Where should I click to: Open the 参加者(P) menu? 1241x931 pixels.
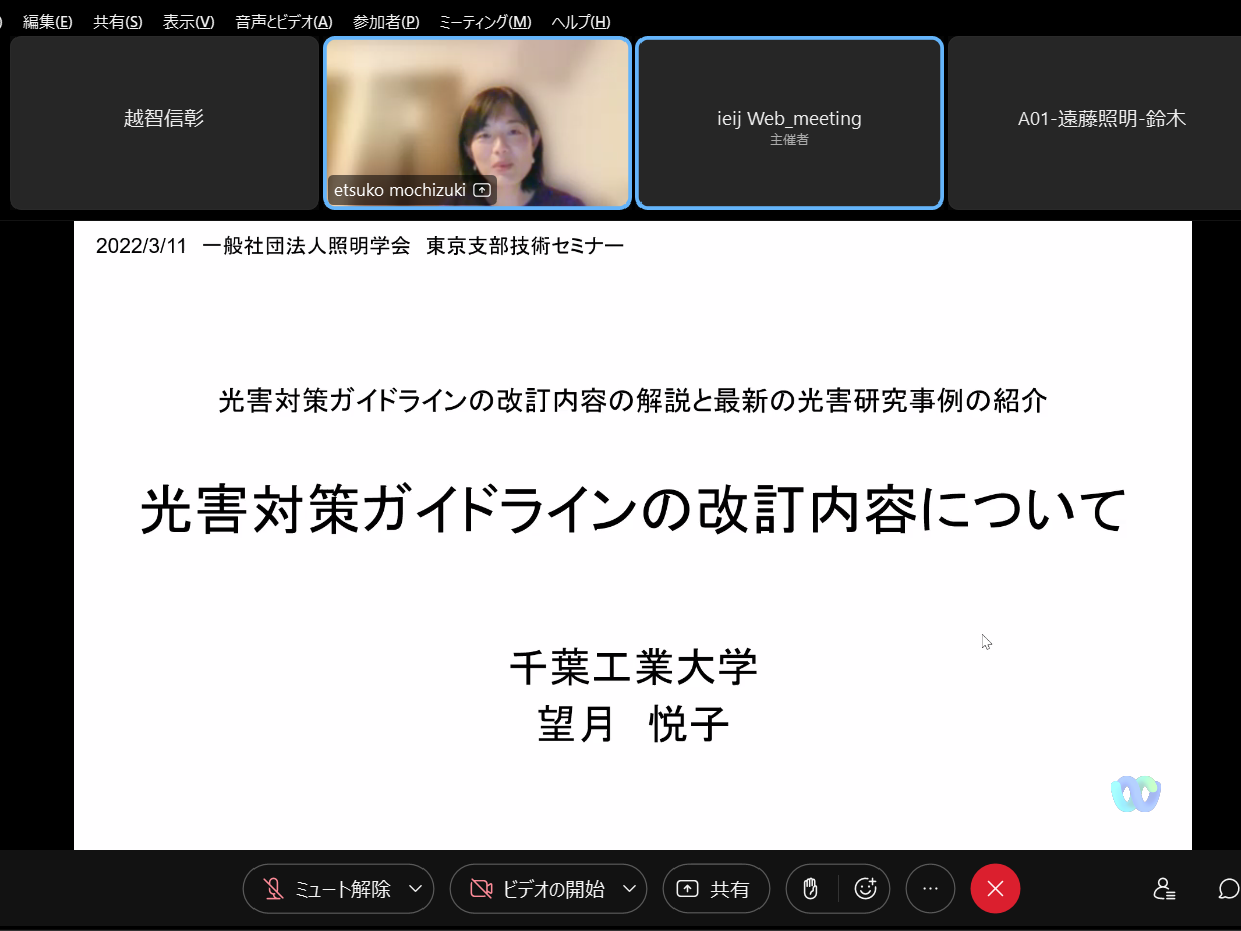pos(386,22)
